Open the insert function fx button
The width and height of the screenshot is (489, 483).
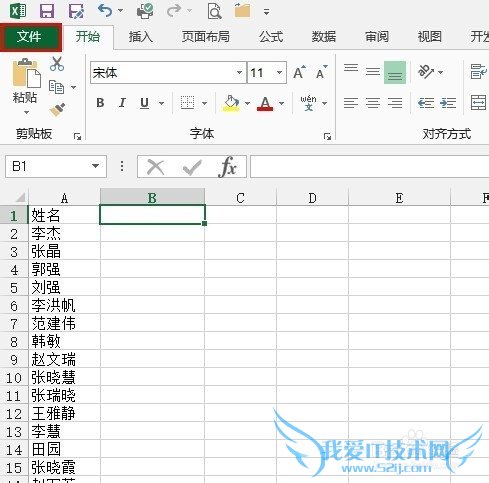click(227, 166)
